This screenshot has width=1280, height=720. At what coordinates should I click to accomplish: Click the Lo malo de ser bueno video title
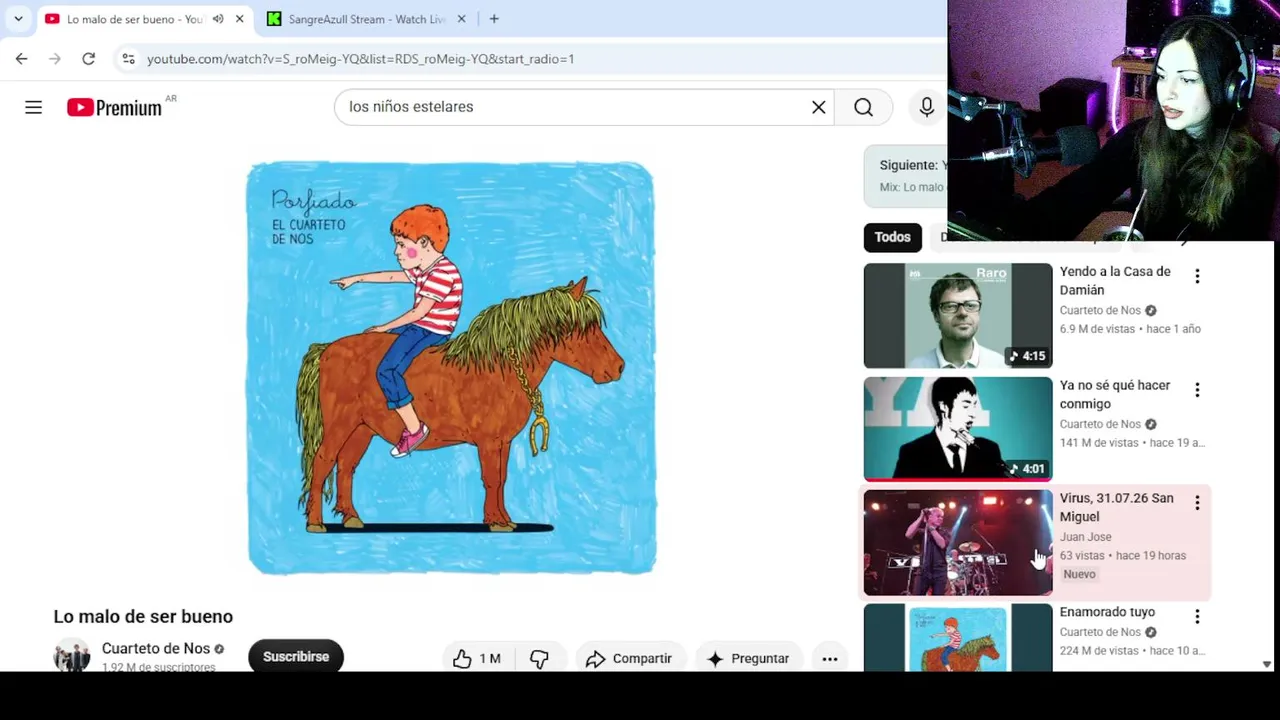click(143, 617)
